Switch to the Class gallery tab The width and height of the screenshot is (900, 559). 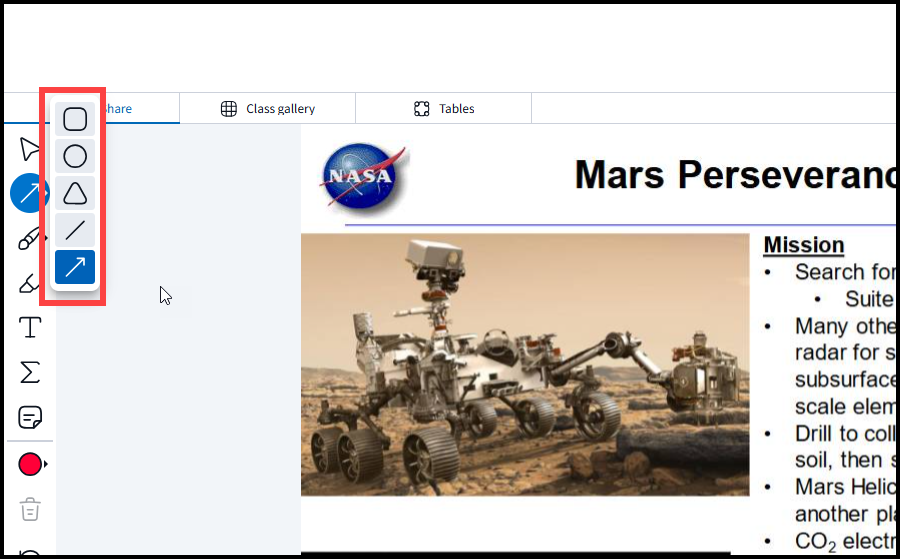[267, 108]
